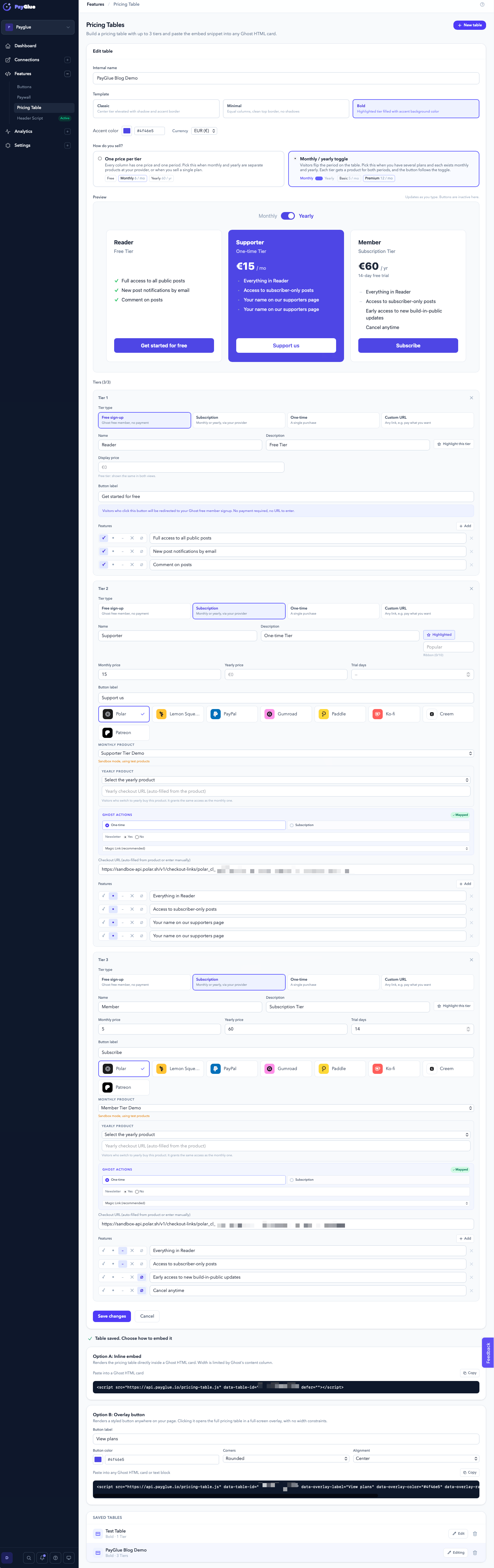Toggle 'Highlight this tier' for Tier 1
This screenshot has width=494, height=1568.
pos(454,444)
